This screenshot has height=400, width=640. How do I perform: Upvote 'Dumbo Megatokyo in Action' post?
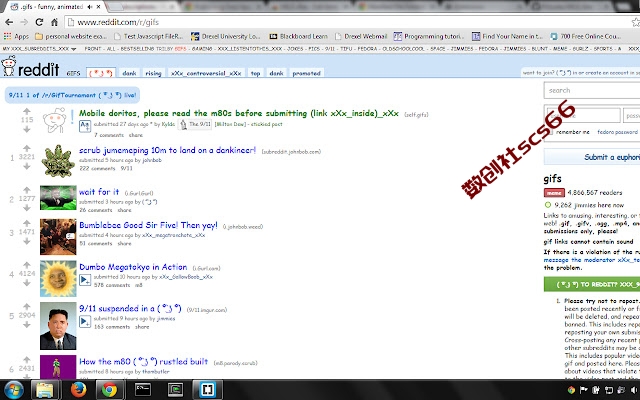(27, 265)
